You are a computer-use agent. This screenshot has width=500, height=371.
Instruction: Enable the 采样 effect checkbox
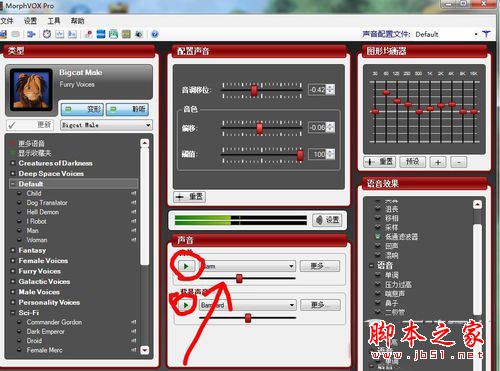[x=378, y=228]
